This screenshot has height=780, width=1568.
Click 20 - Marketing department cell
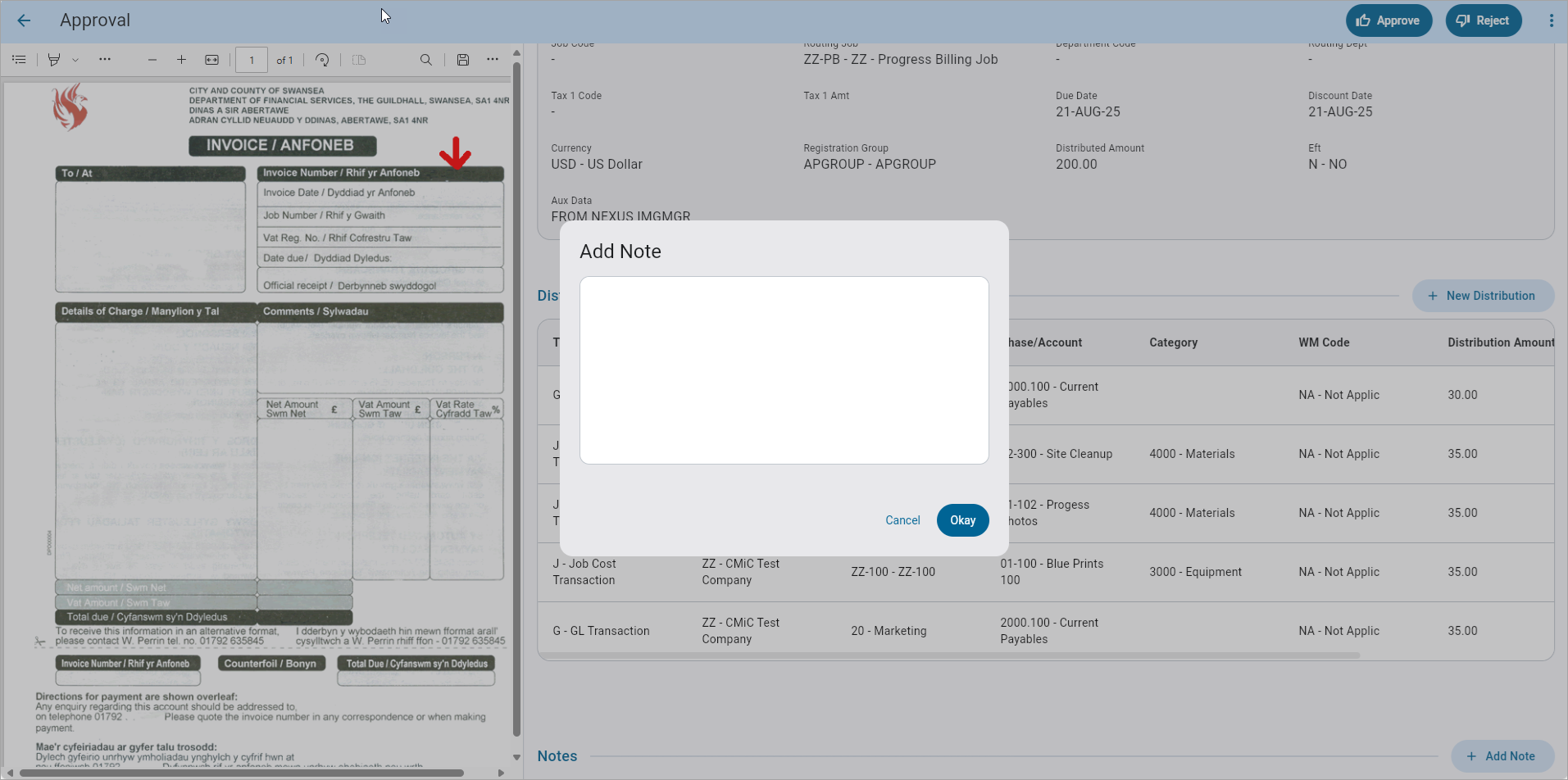(x=889, y=631)
